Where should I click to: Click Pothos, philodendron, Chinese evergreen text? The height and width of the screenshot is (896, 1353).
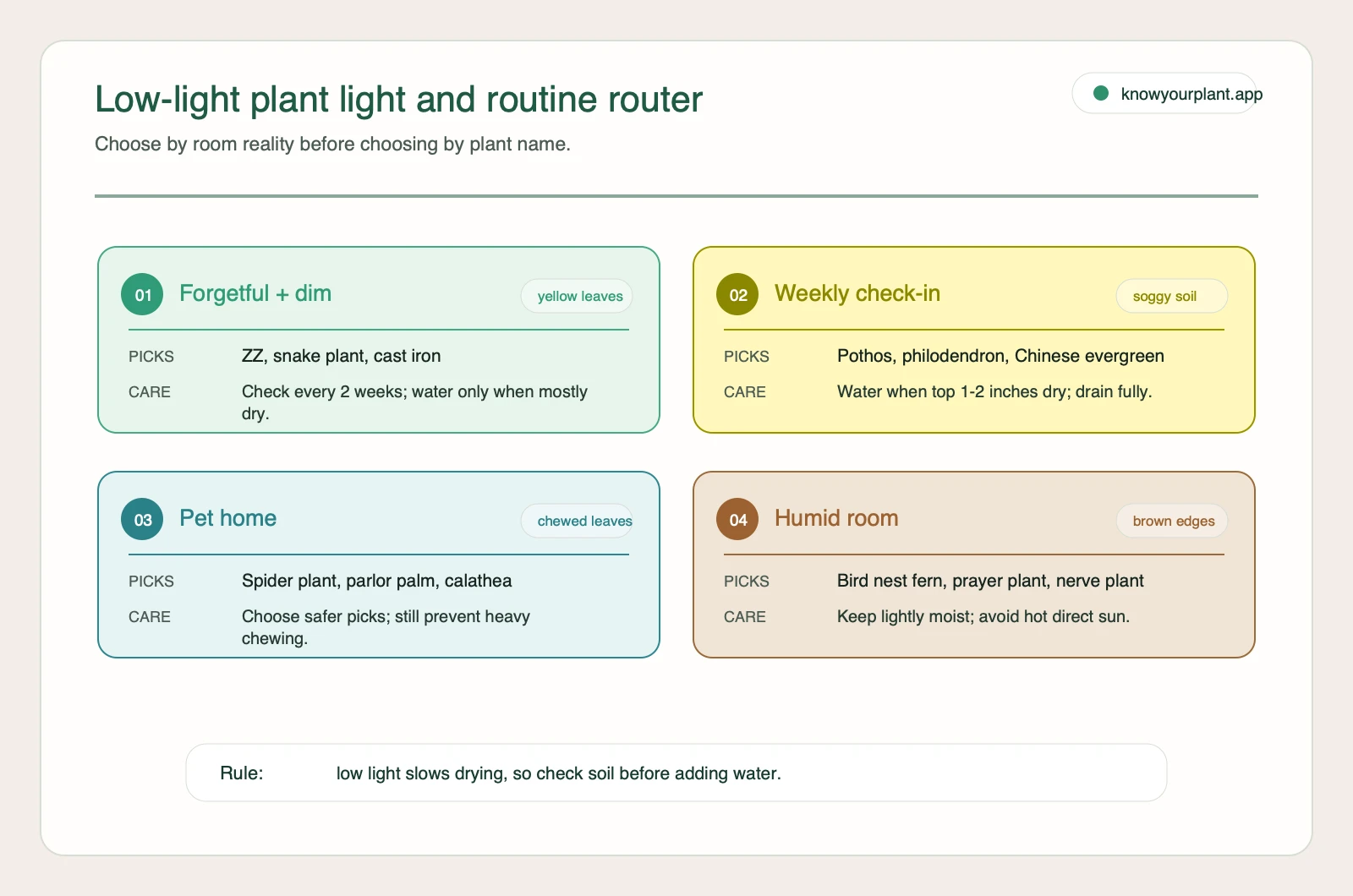tap(1000, 356)
